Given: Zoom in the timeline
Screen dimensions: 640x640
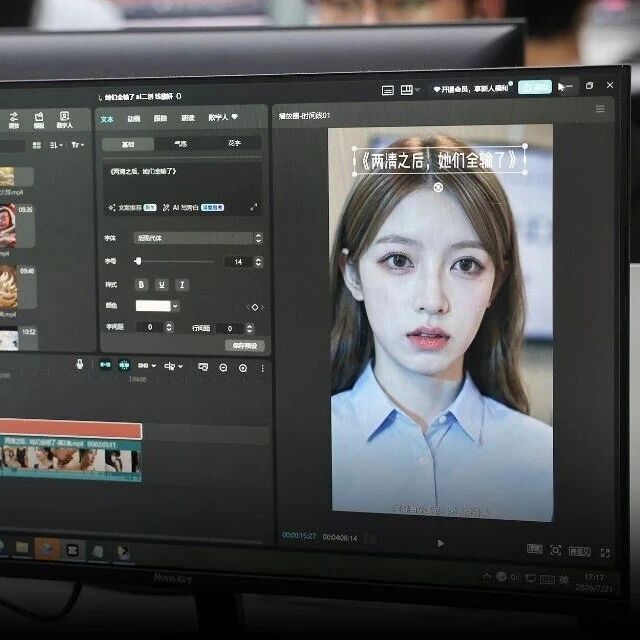Looking at the screenshot, I should pos(243,368).
